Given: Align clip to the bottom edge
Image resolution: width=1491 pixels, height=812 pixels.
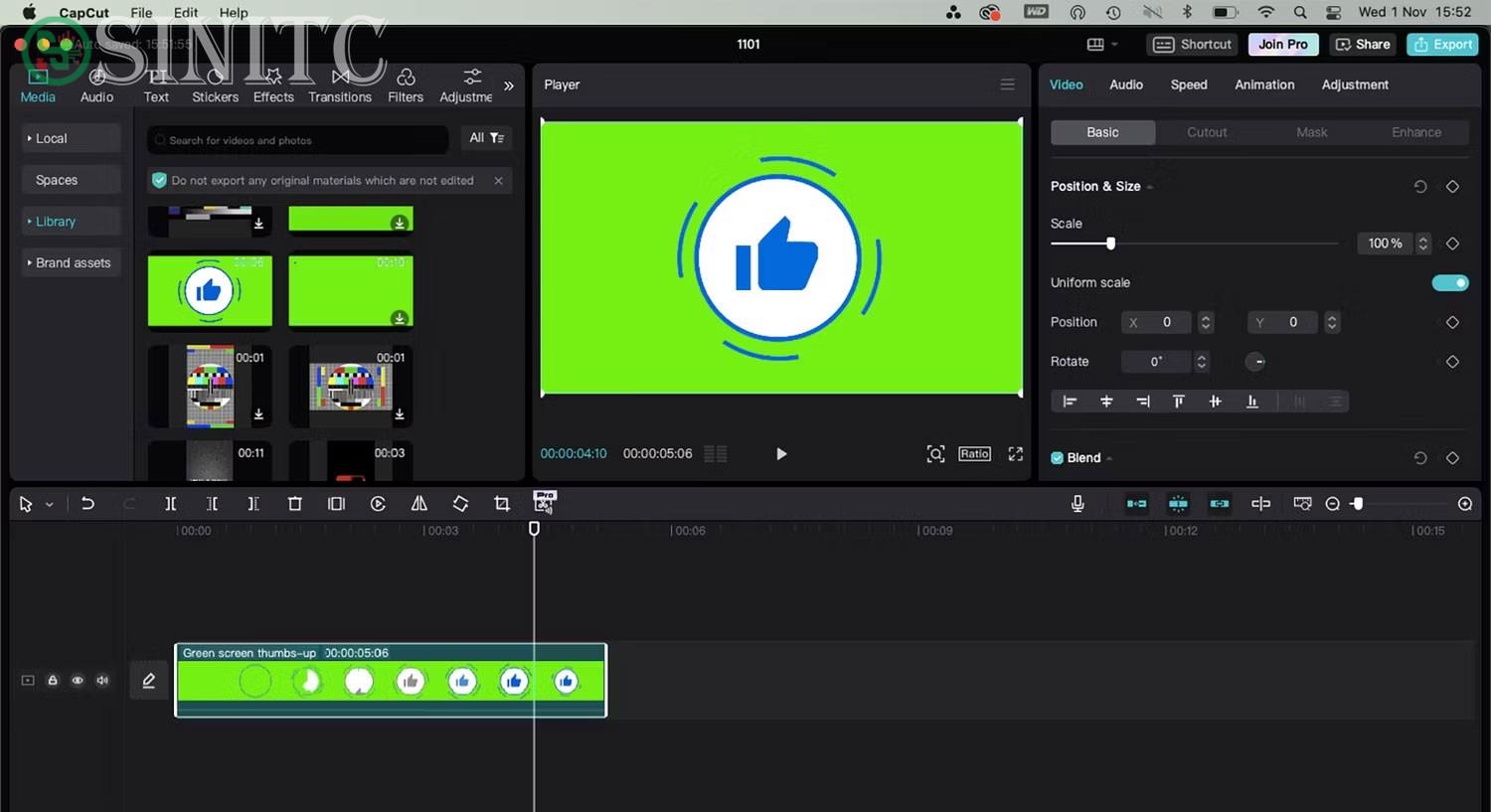Looking at the screenshot, I should 1252,402.
